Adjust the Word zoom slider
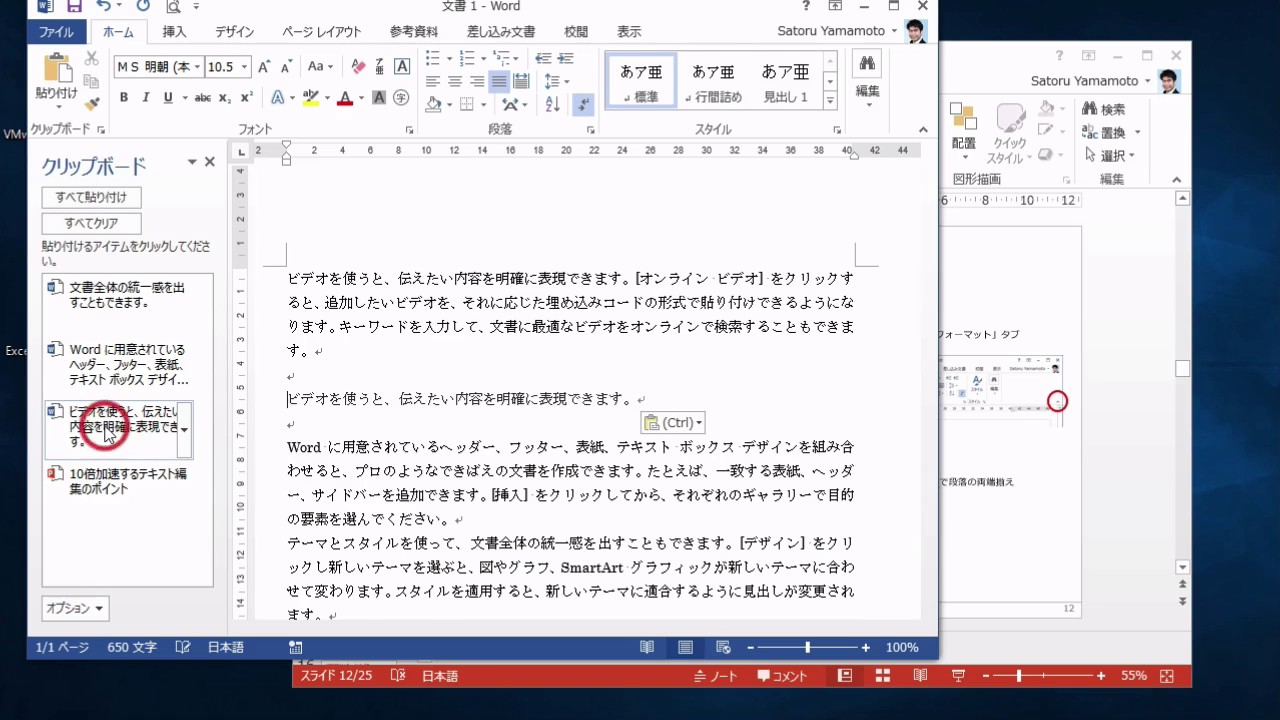The width and height of the screenshot is (1280, 720). point(807,648)
